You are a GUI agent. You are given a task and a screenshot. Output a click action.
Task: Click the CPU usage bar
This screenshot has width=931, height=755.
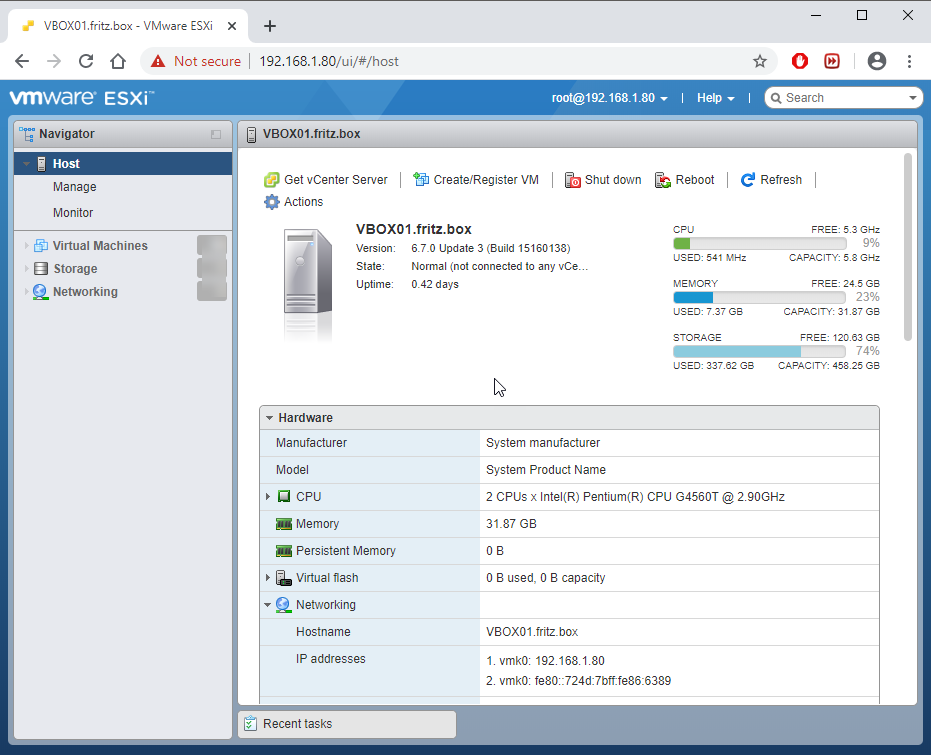coord(759,243)
